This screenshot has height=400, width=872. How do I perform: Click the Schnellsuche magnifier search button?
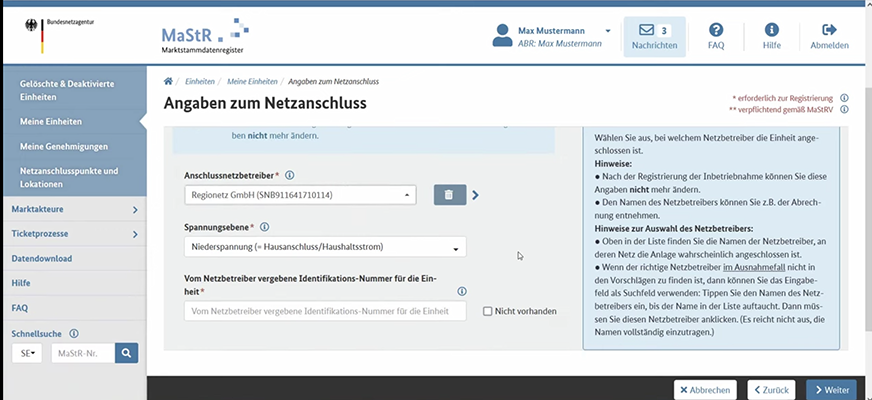(x=126, y=353)
